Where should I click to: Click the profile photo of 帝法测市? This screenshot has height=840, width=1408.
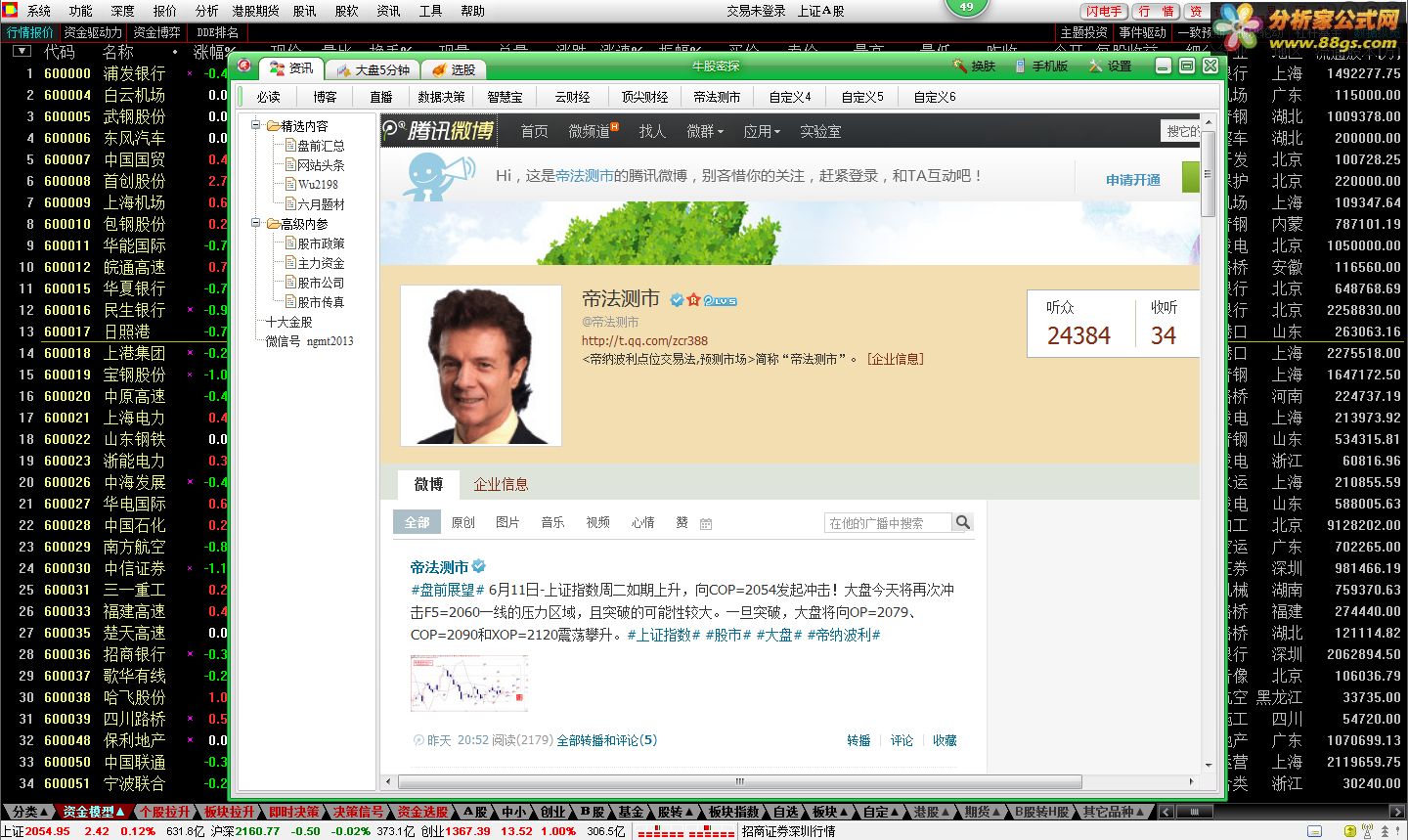click(x=481, y=366)
